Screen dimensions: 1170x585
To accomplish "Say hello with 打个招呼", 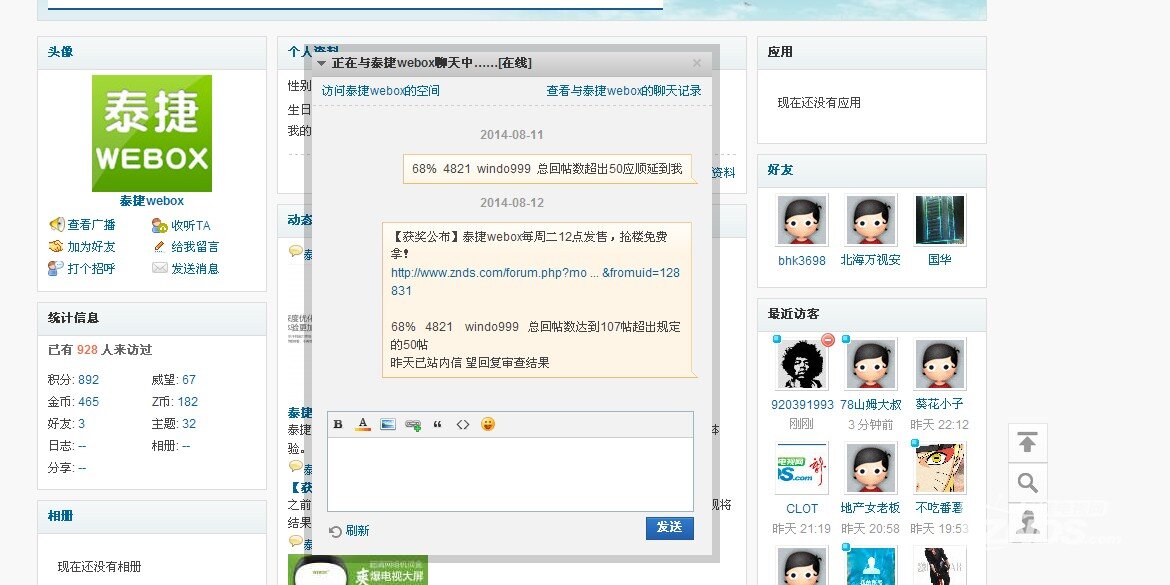I will [91, 268].
